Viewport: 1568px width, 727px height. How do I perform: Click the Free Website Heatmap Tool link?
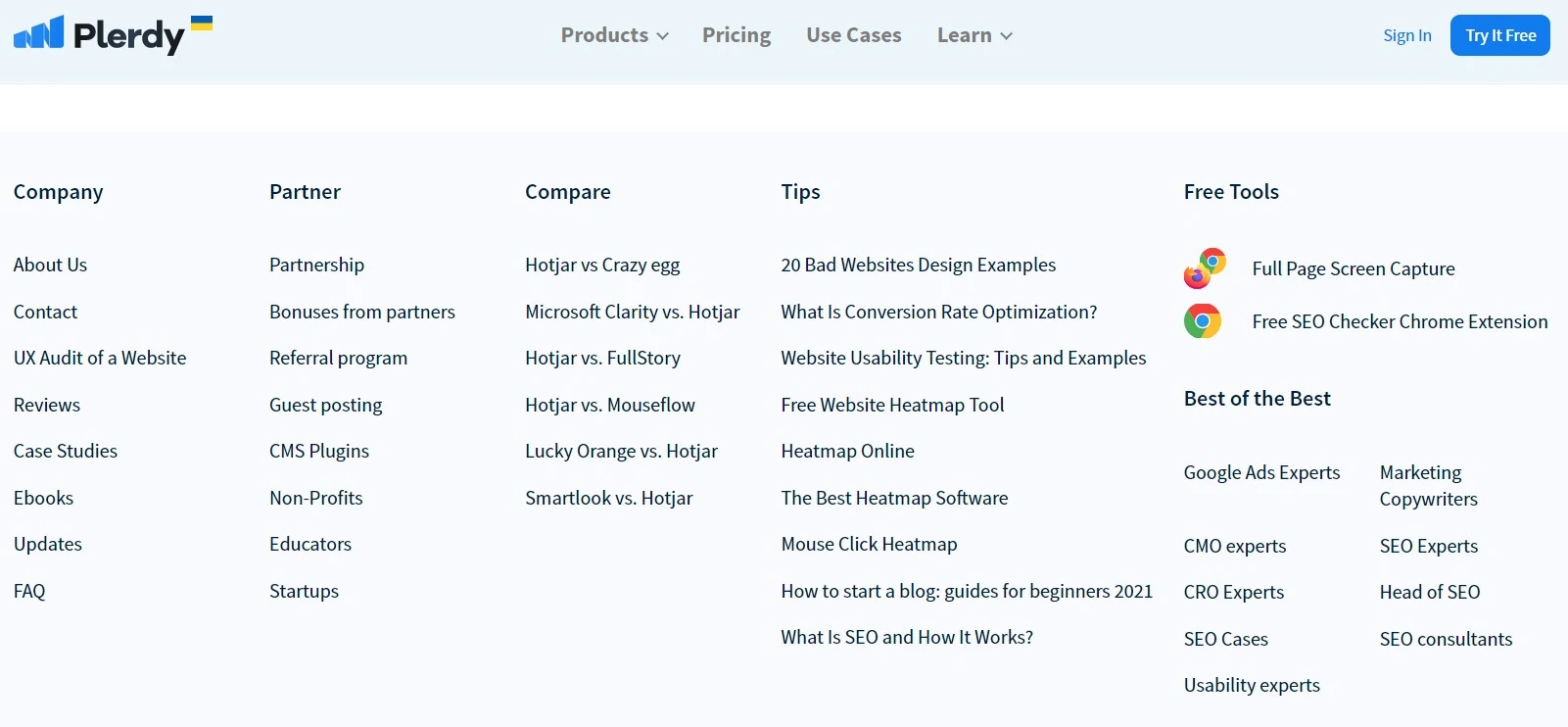[892, 405]
